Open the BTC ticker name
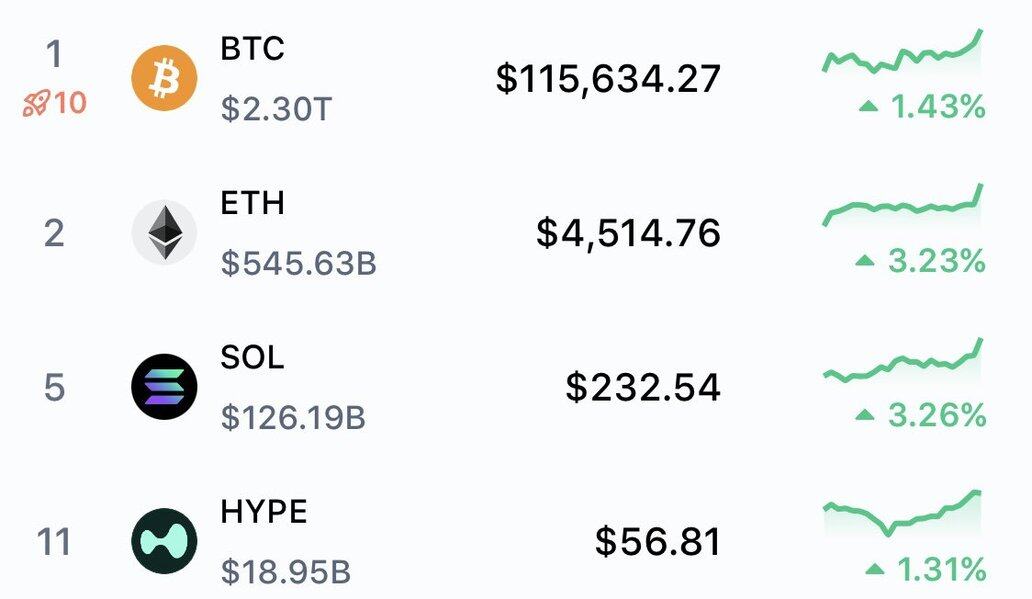Image resolution: width=1032 pixels, height=599 pixels. (253, 49)
